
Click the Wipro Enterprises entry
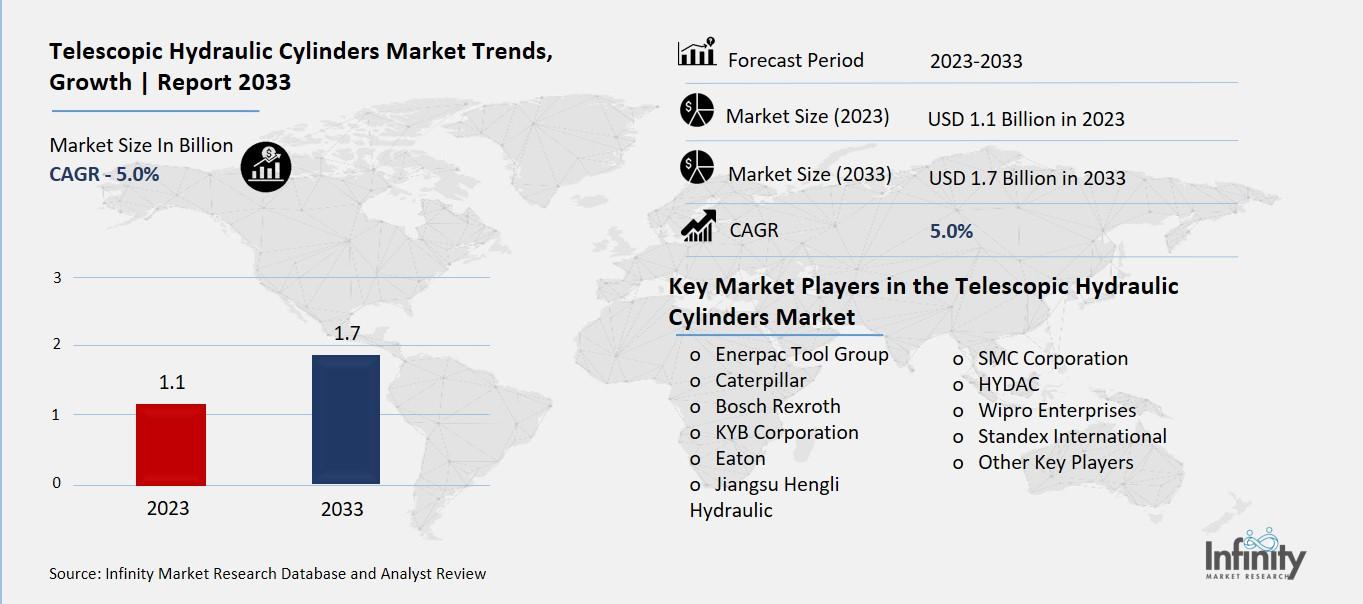tap(1056, 410)
